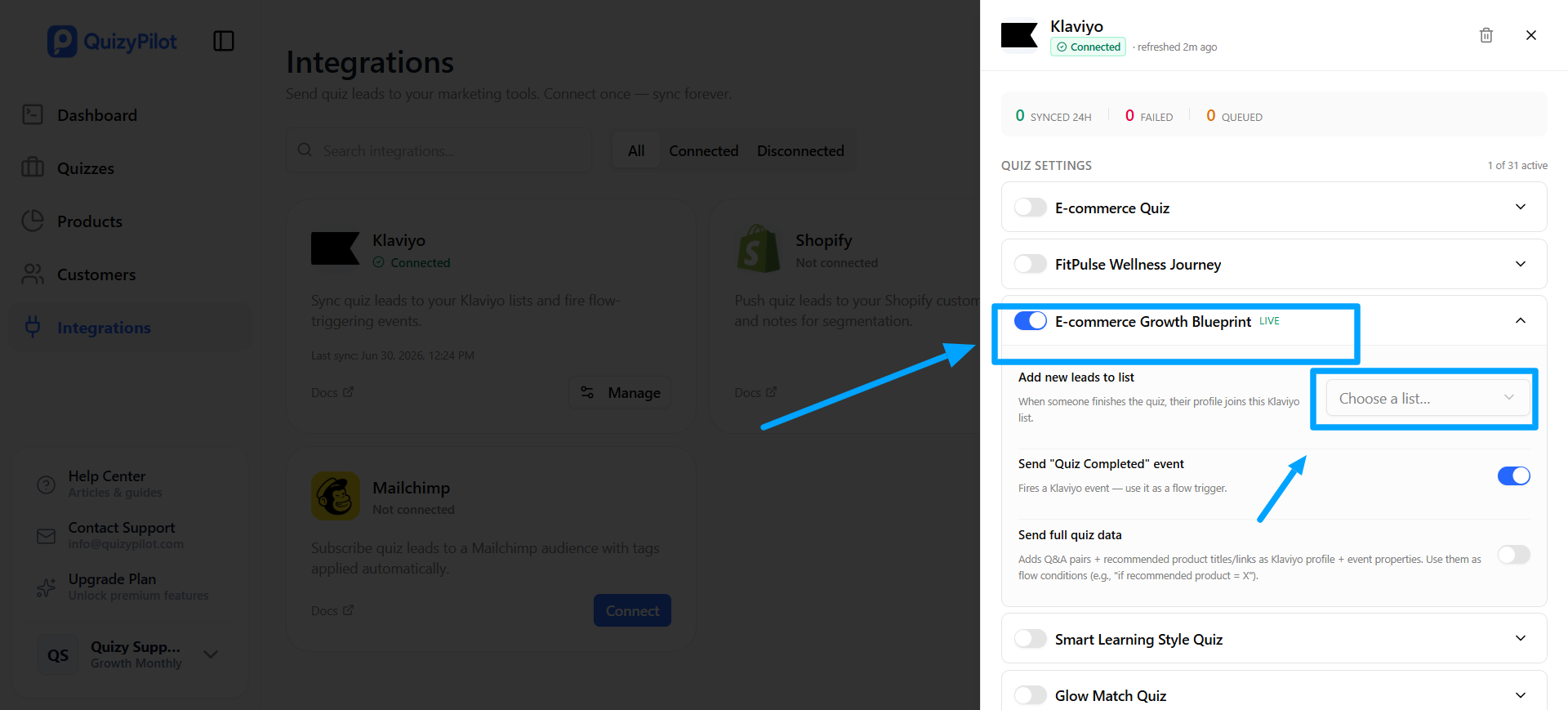
Task: Click the Help Center question icon
Action: click(x=47, y=484)
